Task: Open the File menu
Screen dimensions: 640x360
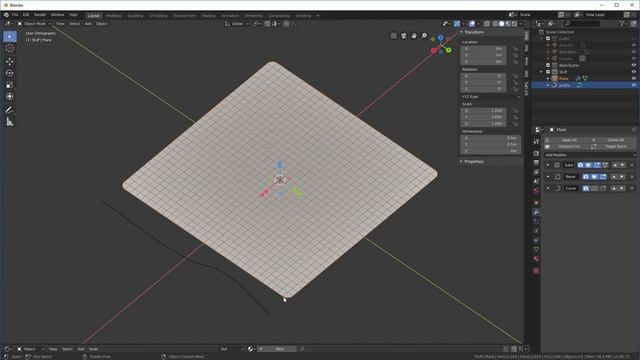Action: [x=15, y=15]
